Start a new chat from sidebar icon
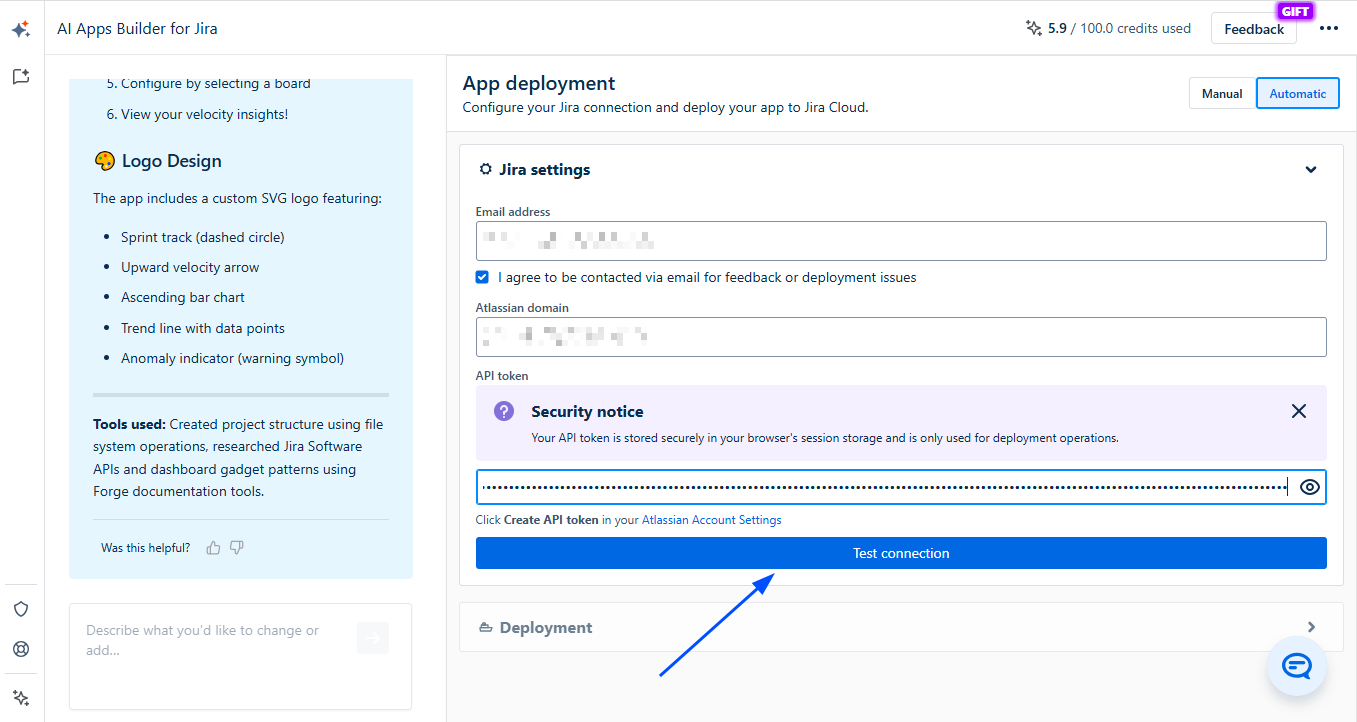 pyautogui.click(x=21, y=76)
